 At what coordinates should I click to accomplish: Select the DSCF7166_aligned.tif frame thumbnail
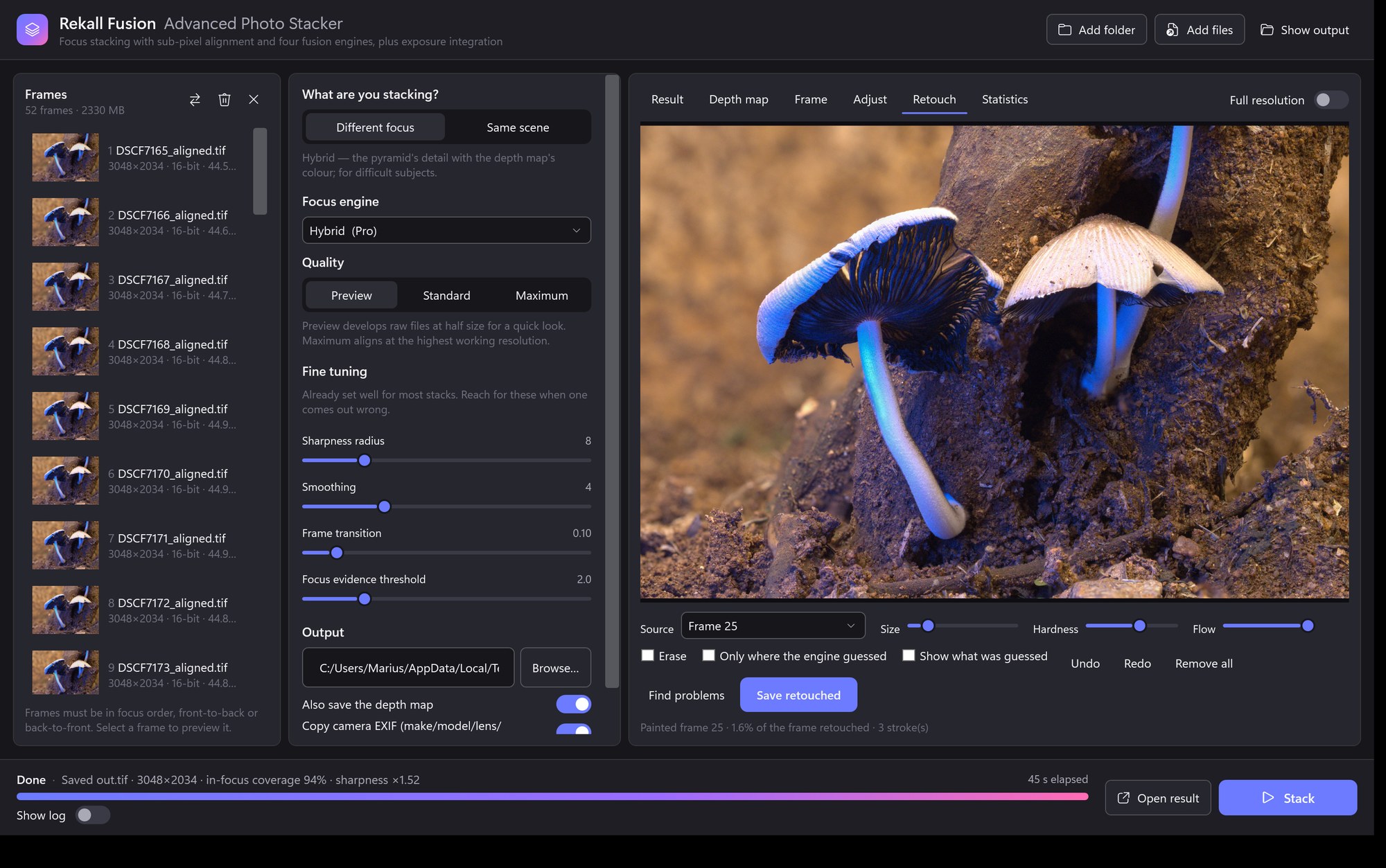pos(65,222)
